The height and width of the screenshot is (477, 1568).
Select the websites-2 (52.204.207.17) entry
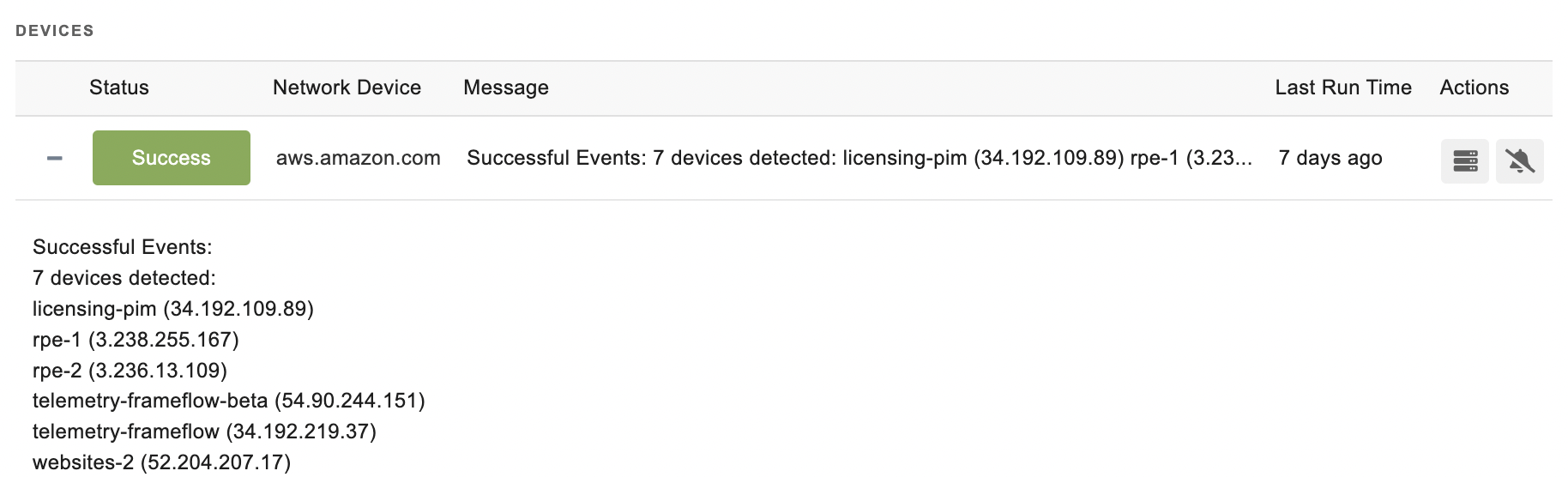coord(162,462)
